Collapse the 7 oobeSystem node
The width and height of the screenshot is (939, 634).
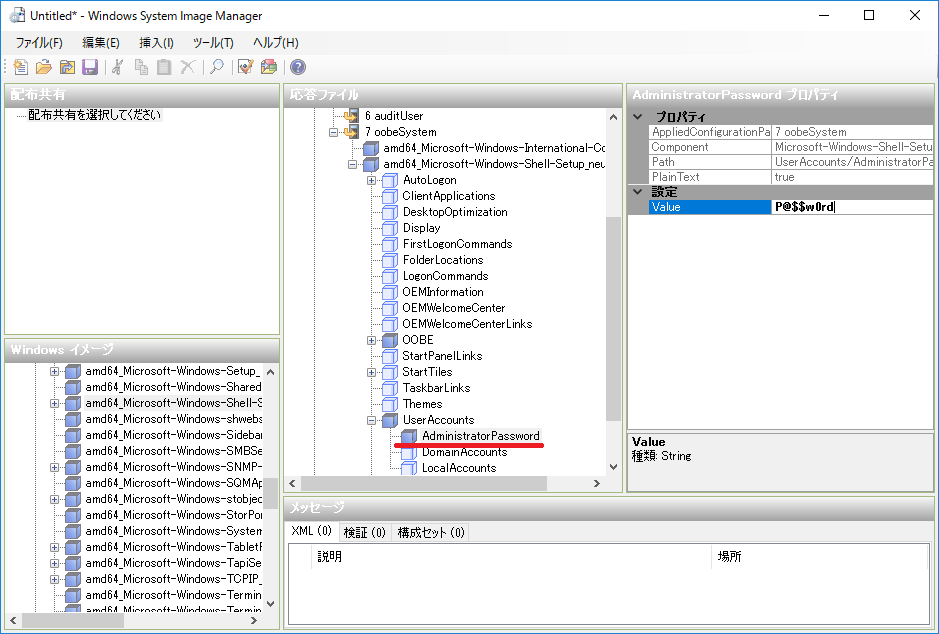click(x=334, y=132)
